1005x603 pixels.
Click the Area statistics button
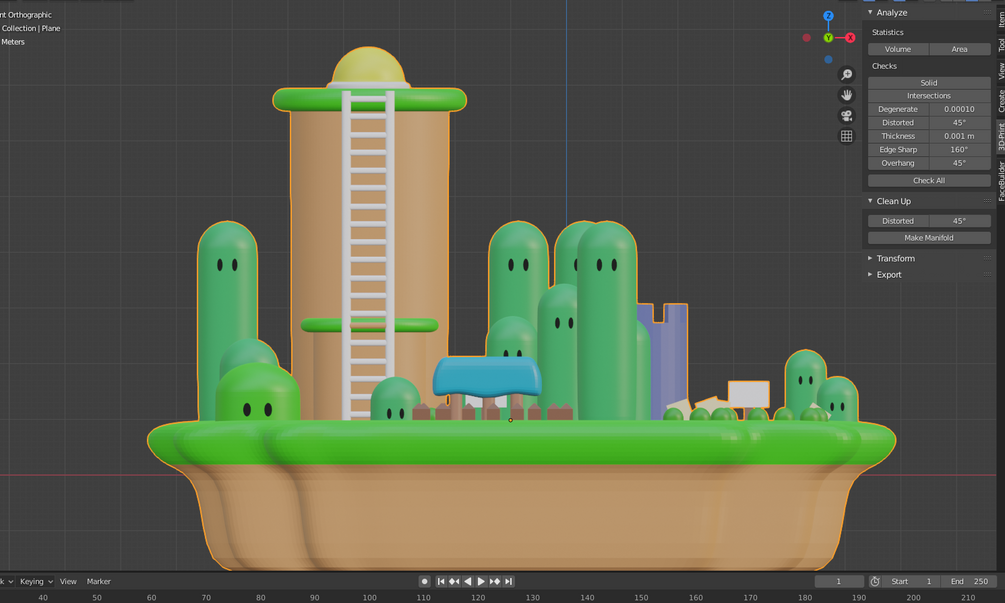pos(959,49)
